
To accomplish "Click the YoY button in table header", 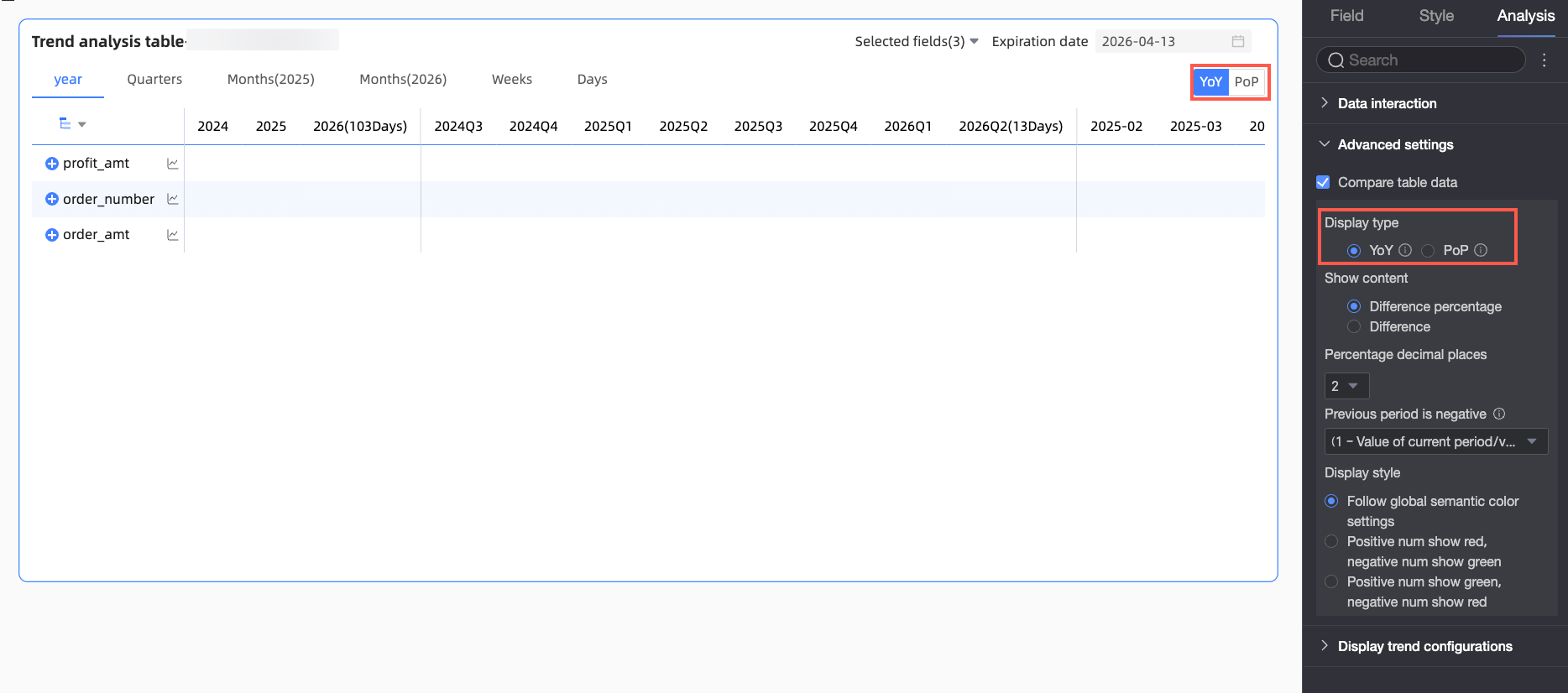I will coord(1210,81).
